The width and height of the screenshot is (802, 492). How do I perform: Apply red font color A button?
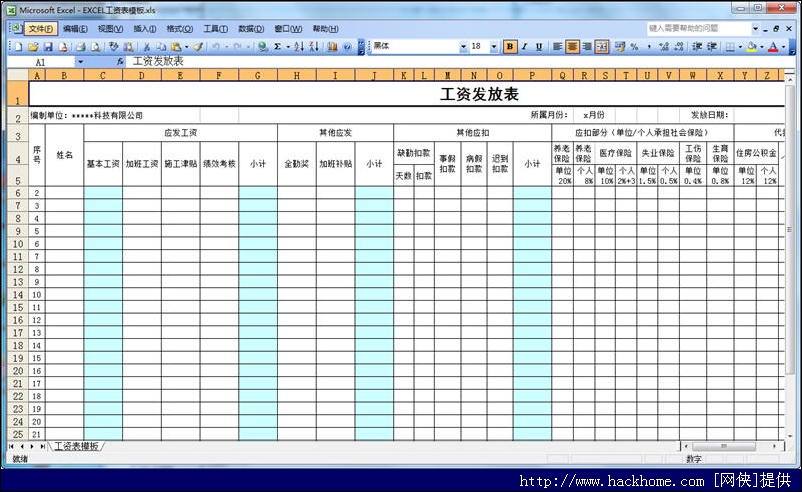point(773,47)
